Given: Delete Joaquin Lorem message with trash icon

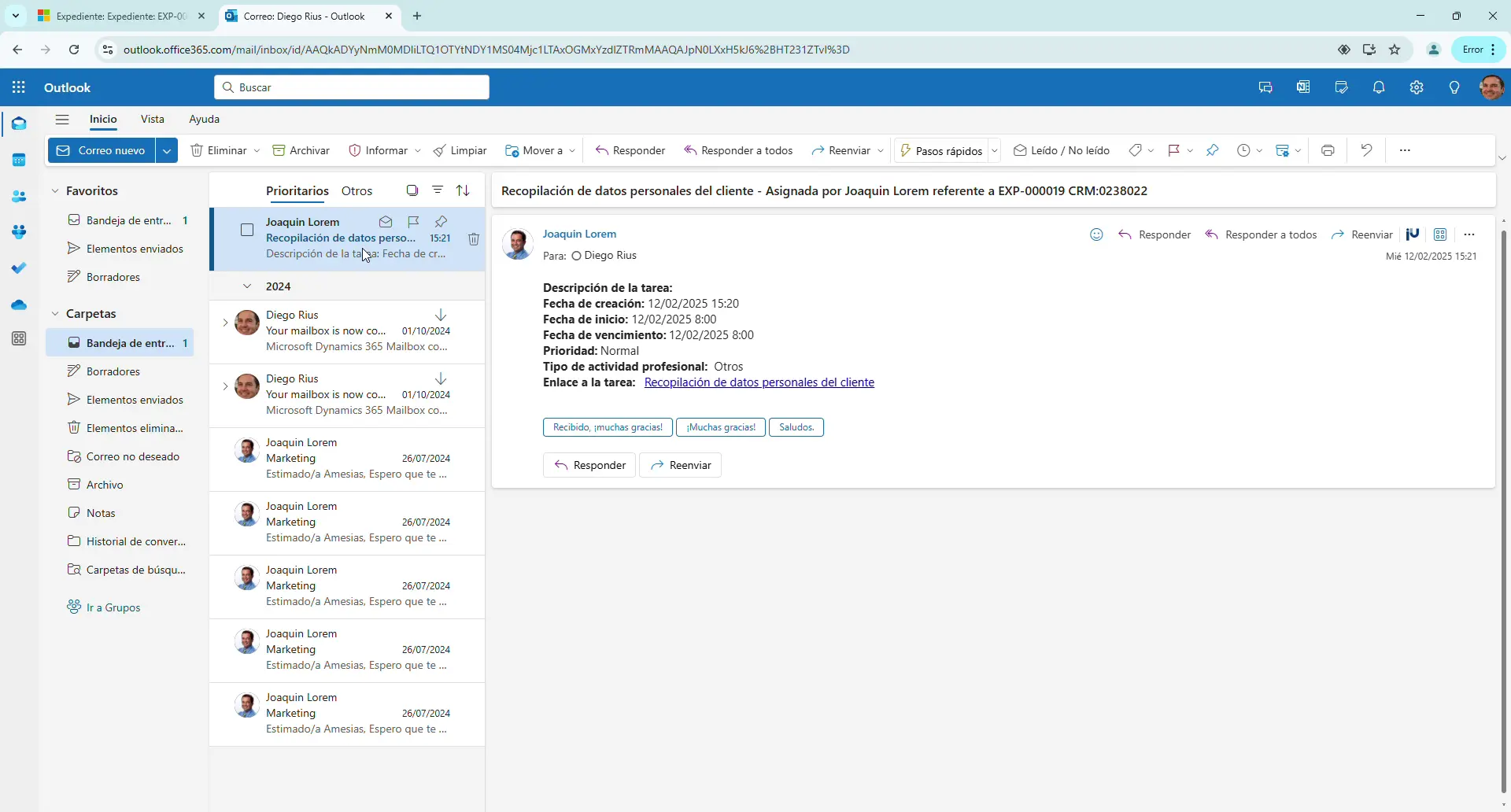Looking at the screenshot, I should (474, 239).
